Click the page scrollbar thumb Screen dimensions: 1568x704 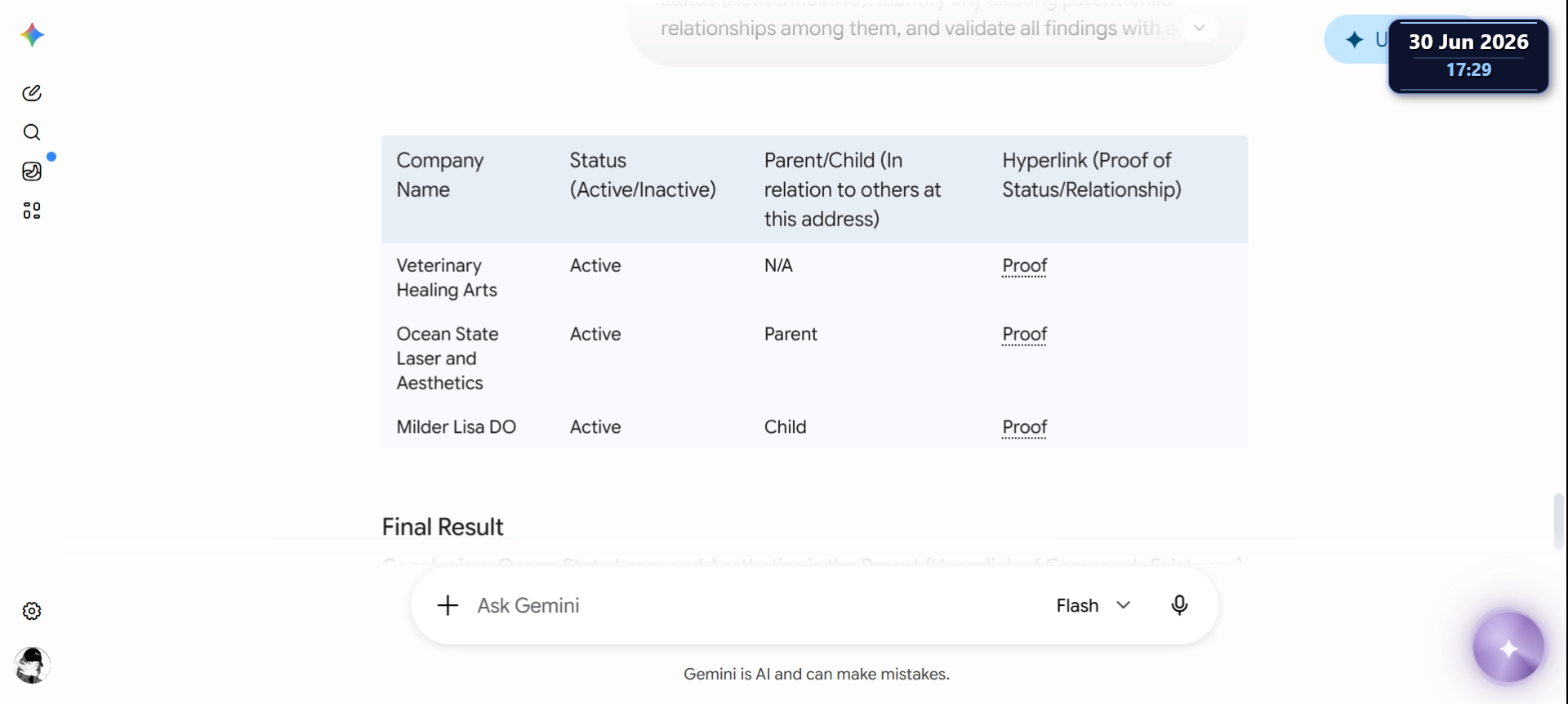click(1559, 521)
